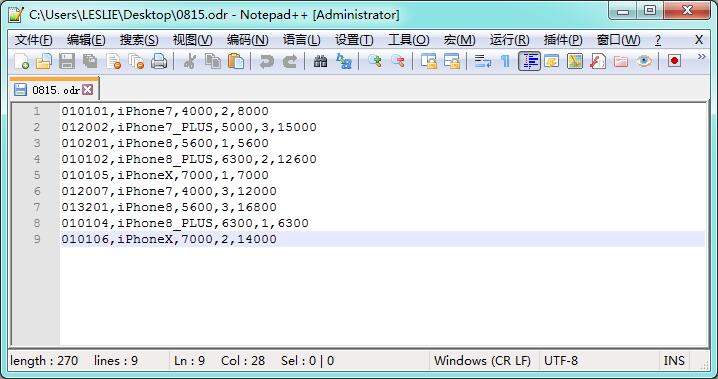Click the Save All toolbar icon
Image resolution: width=718 pixels, height=379 pixels.
(90, 61)
